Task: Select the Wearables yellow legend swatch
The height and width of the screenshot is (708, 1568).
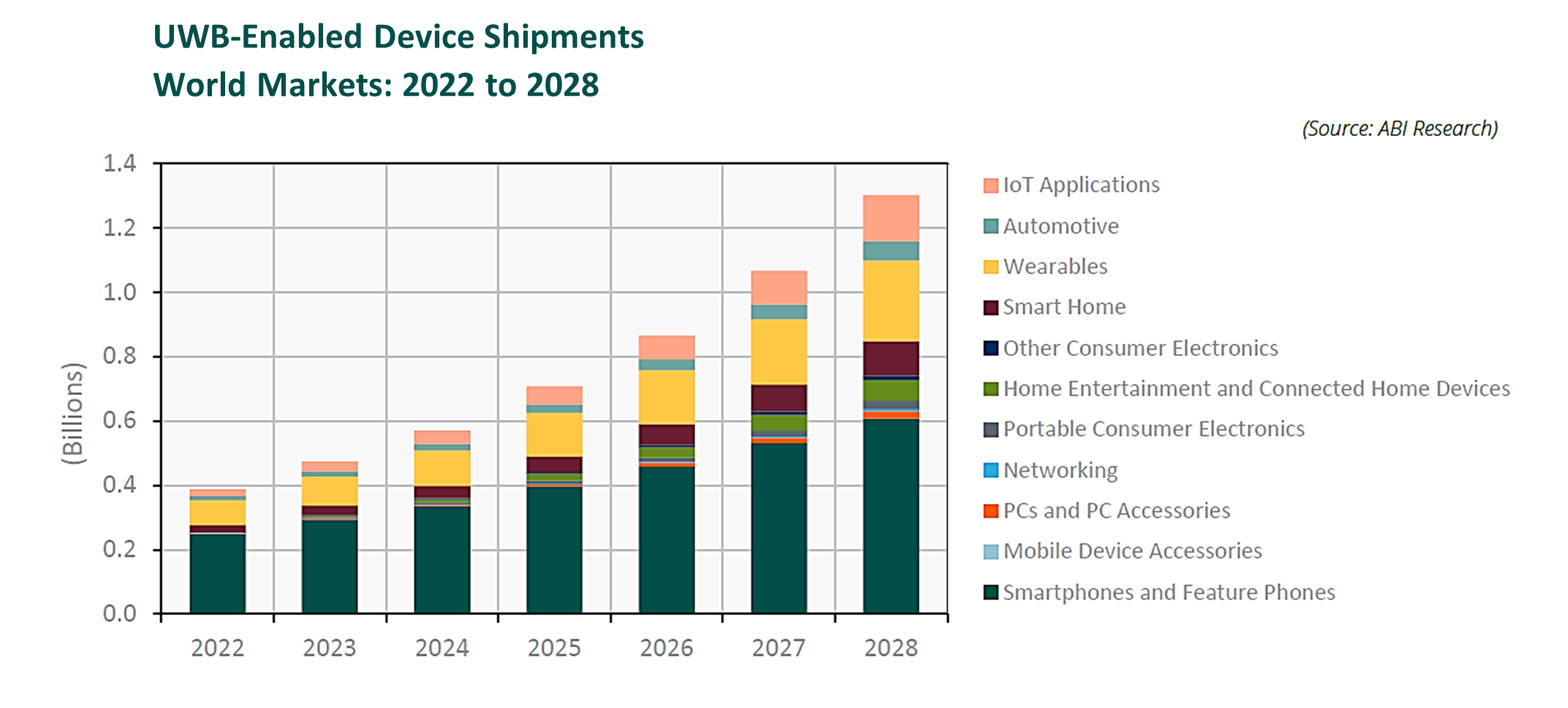Action: (991, 267)
